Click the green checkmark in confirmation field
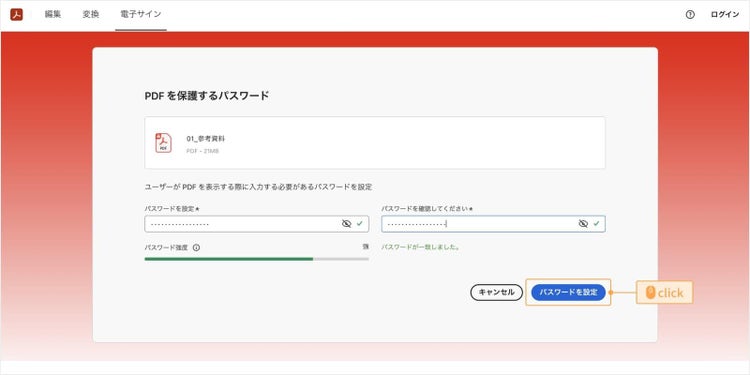The height and width of the screenshot is (375, 750). (x=596, y=223)
